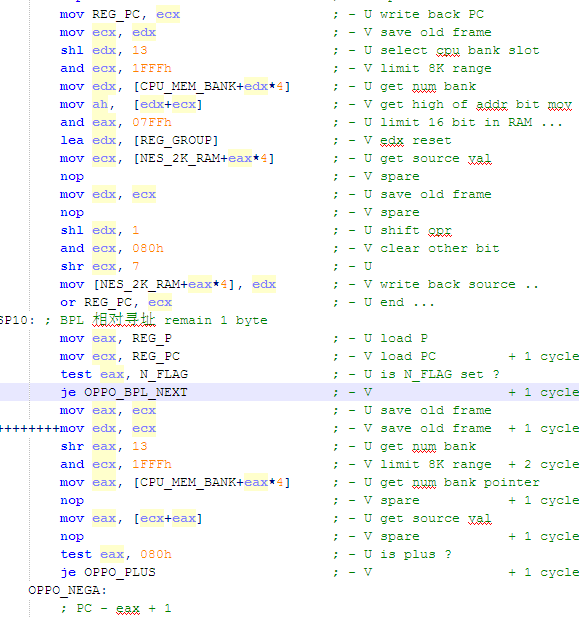This screenshot has width=579, height=618.
Task: Click the 'test eax, 080h' instruction
Action: [116, 555]
